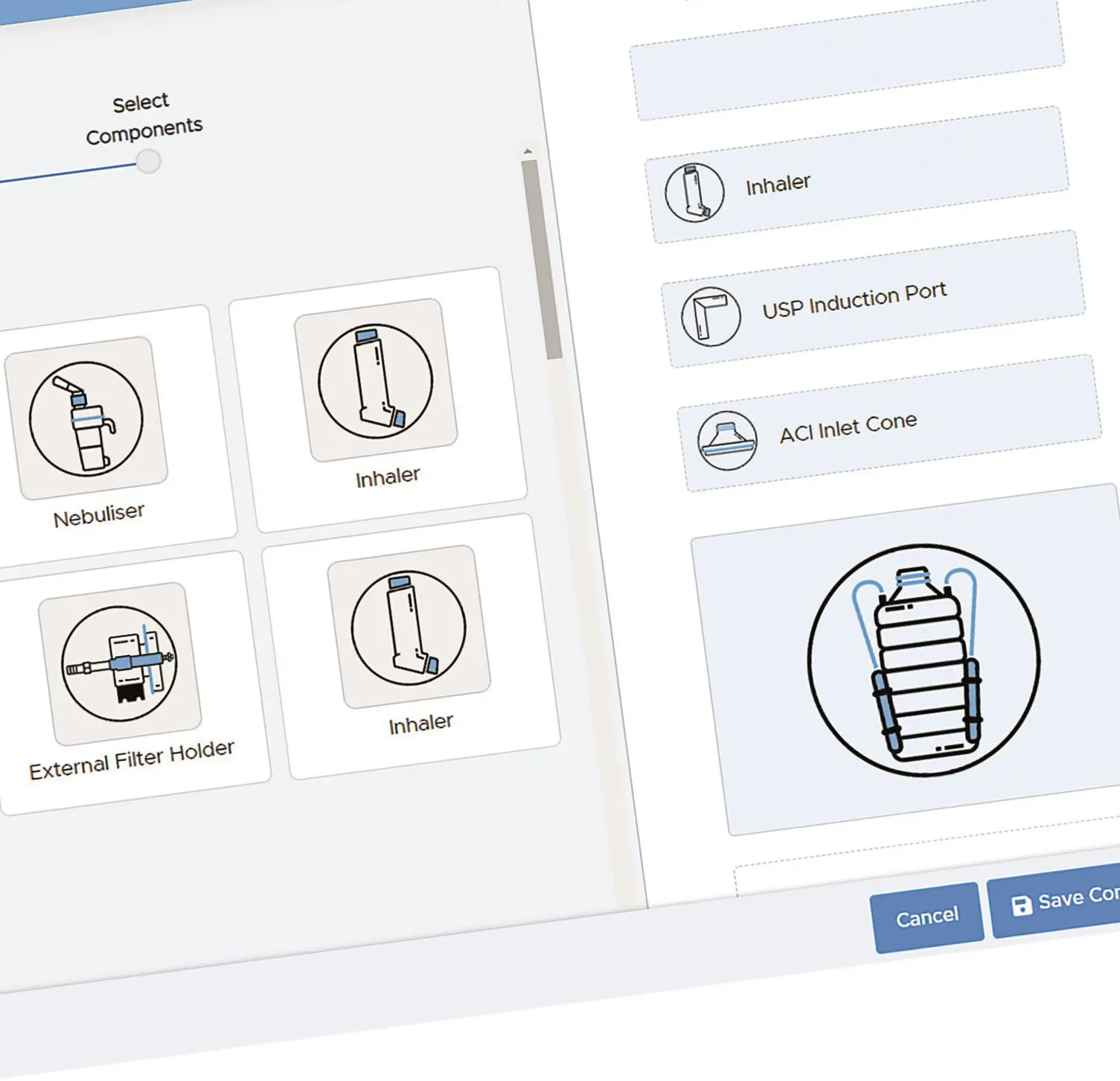Click the floppy disk save icon

tap(1022, 905)
